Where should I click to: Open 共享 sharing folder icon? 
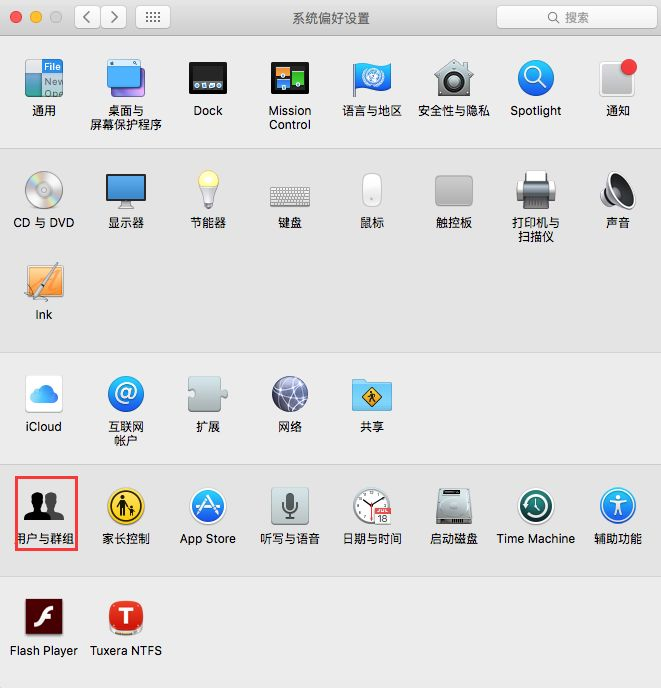coord(372,395)
